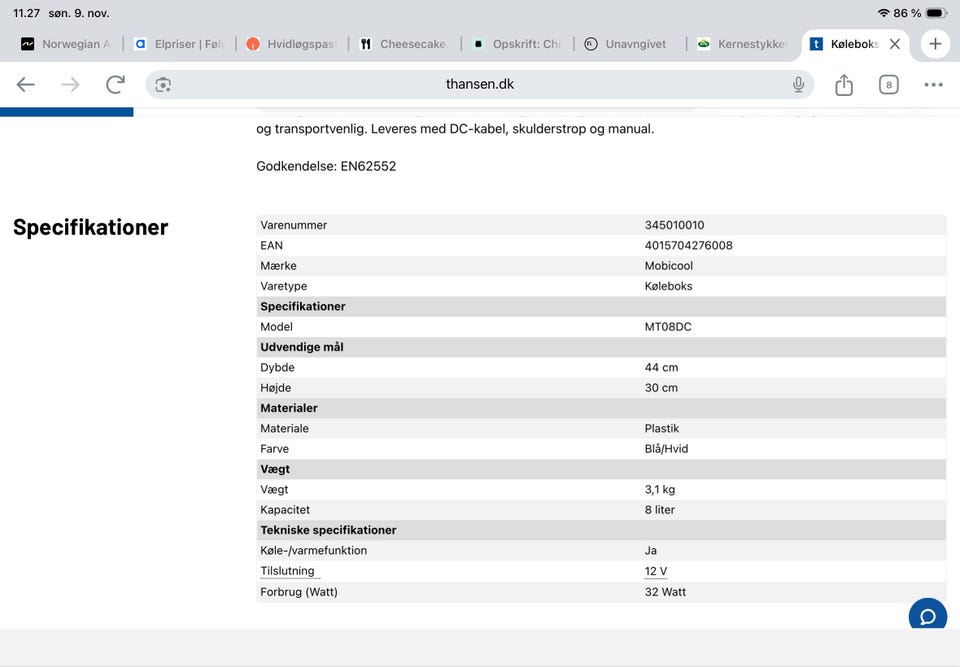Image resolution: width=960 pixels, height=667 pixels.
Task: Close the Køleboks tab
Action: click(894, 44)
